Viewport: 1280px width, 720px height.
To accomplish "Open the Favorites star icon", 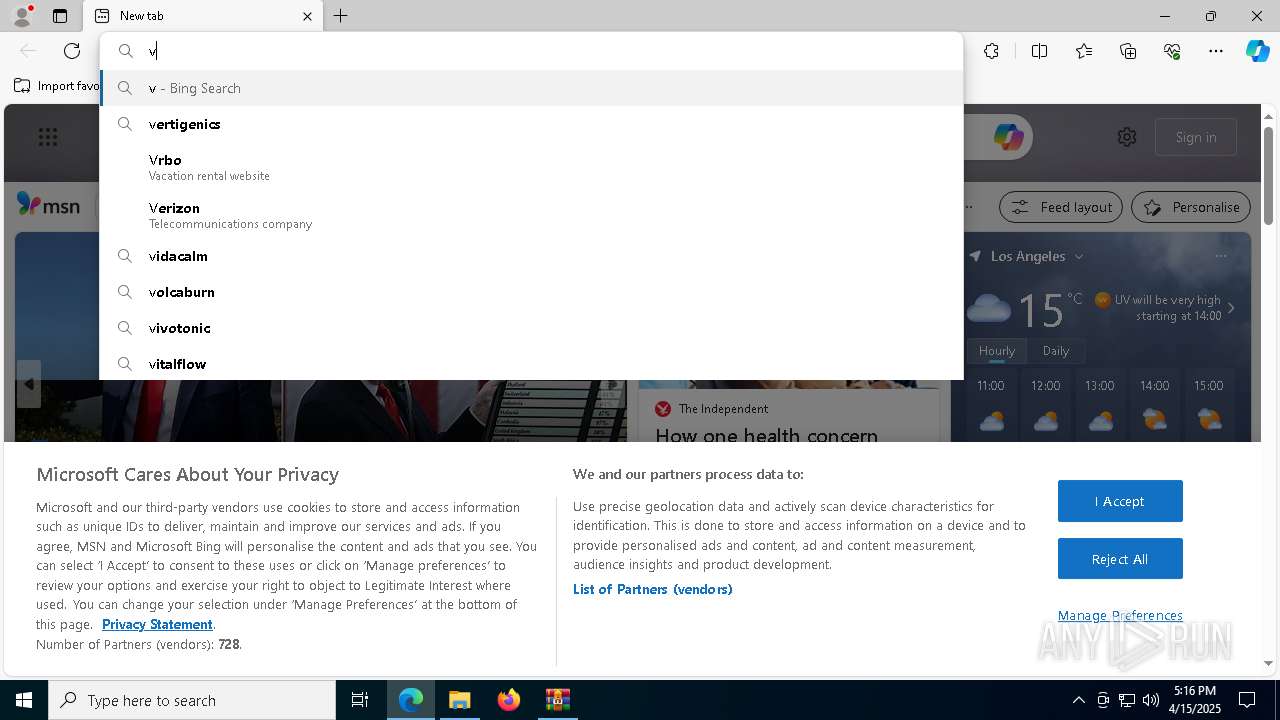I will coord(1084,51).
